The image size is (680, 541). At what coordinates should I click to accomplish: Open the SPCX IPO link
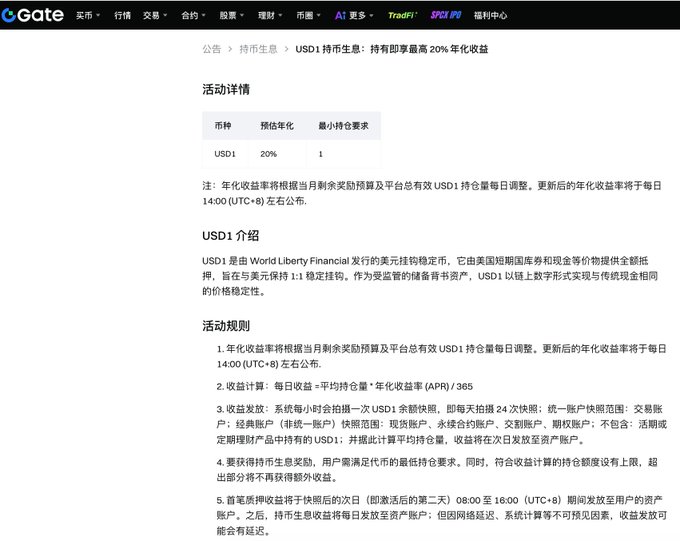[x=446, y=15]
